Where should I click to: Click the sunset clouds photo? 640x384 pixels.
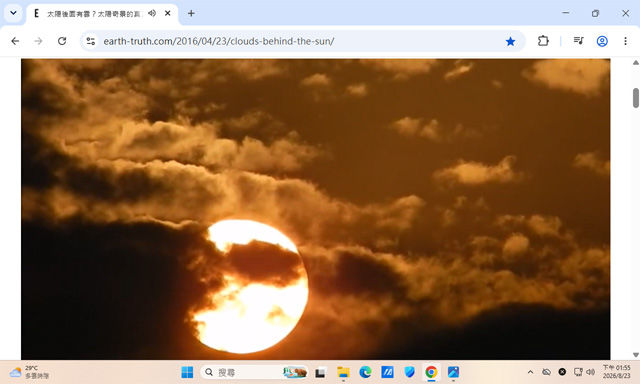tap(316, 209)
